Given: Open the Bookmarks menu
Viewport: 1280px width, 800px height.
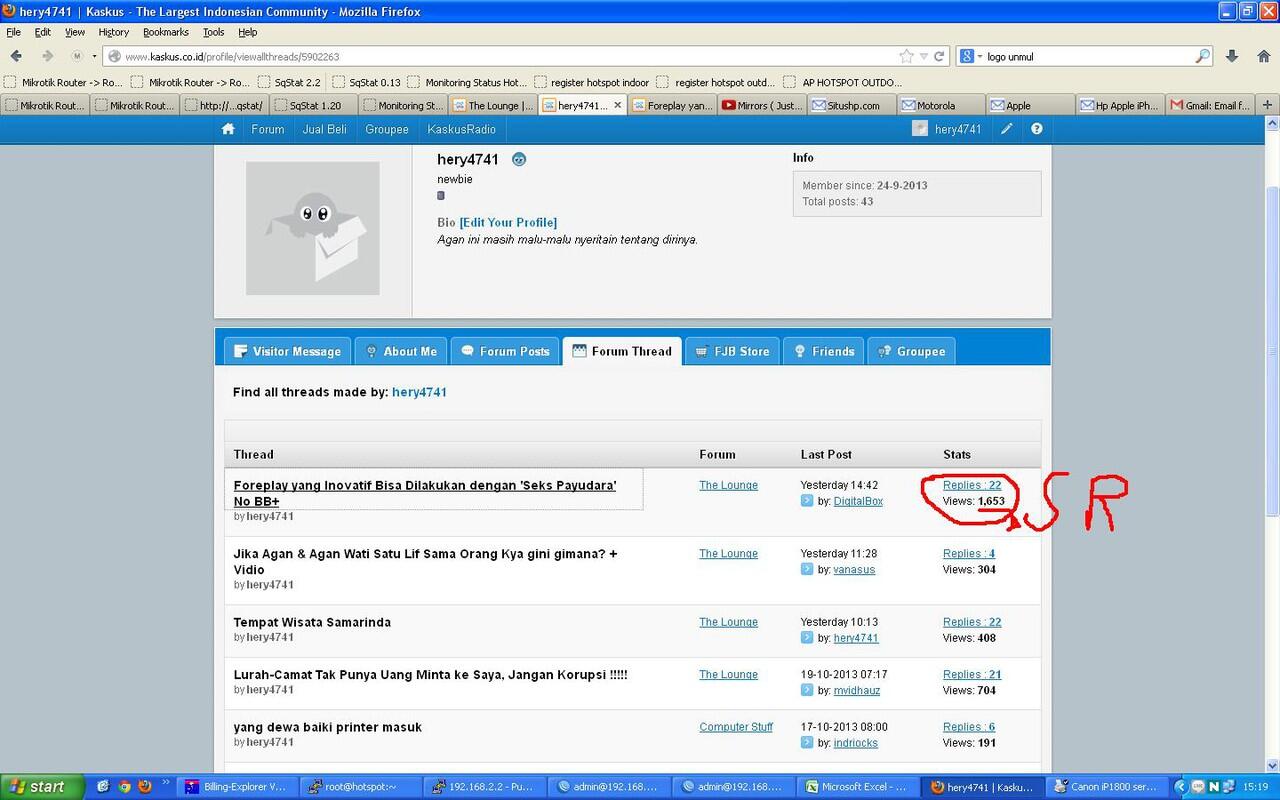Looking at the screenshot, I should (x=166, y=32).
